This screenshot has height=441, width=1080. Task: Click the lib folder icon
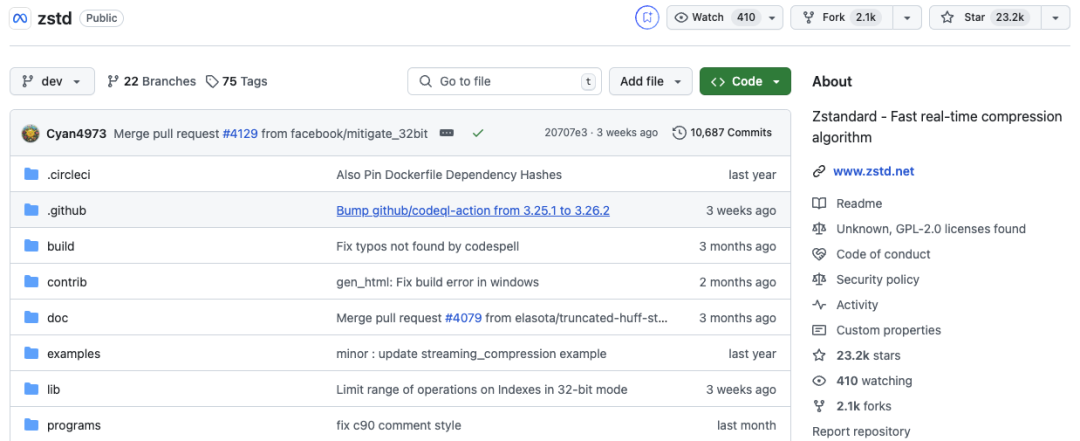(31, 389)
